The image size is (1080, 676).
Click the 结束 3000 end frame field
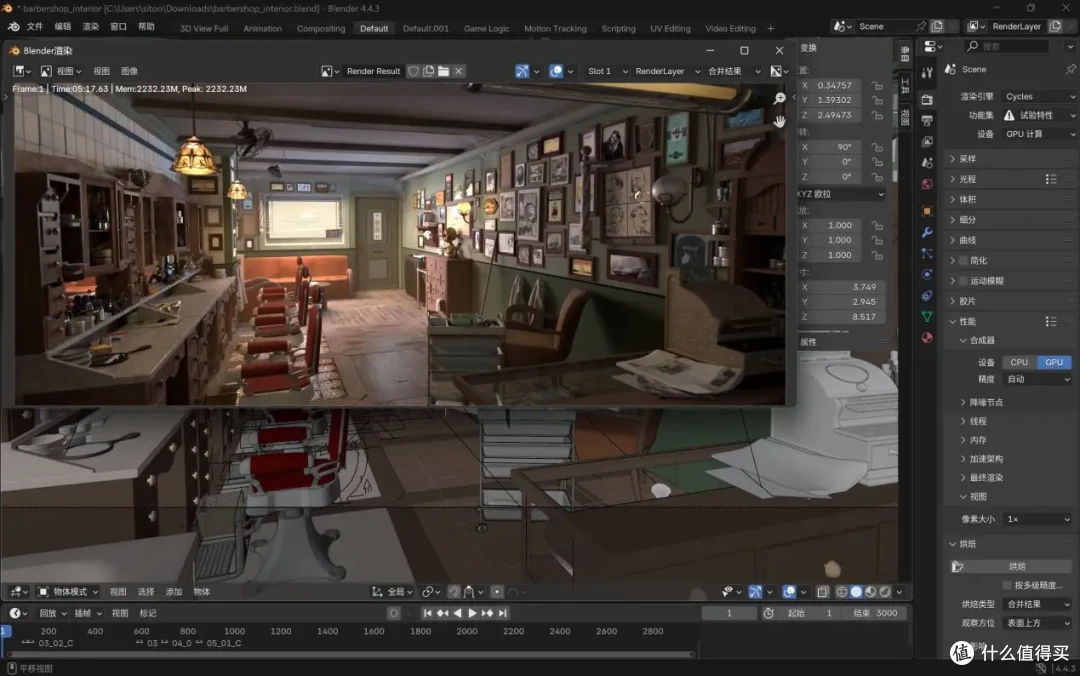pyautogui.click(x=875, y=613)
